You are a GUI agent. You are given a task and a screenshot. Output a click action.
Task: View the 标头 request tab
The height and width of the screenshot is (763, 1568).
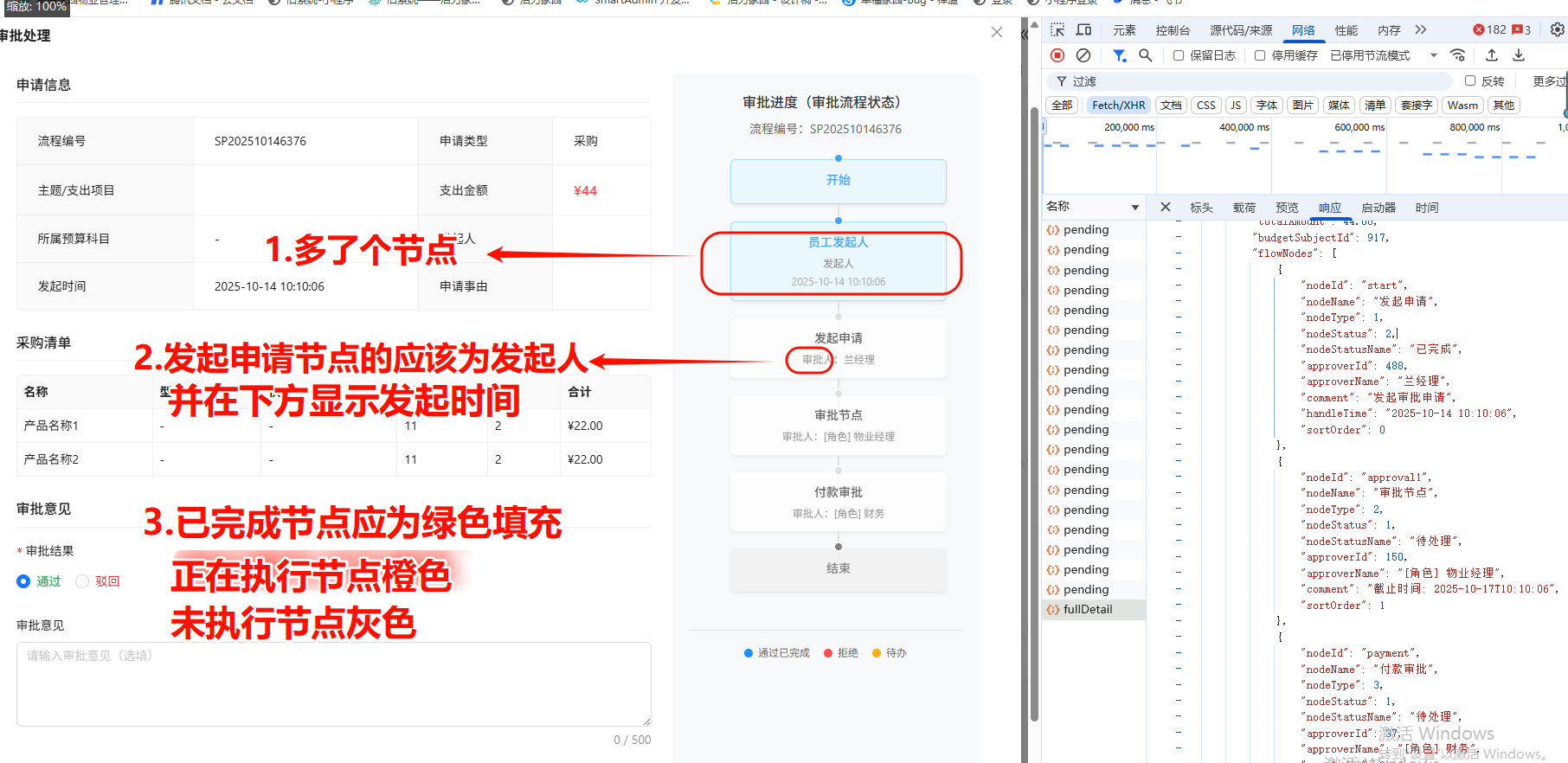click(1201, 208)
